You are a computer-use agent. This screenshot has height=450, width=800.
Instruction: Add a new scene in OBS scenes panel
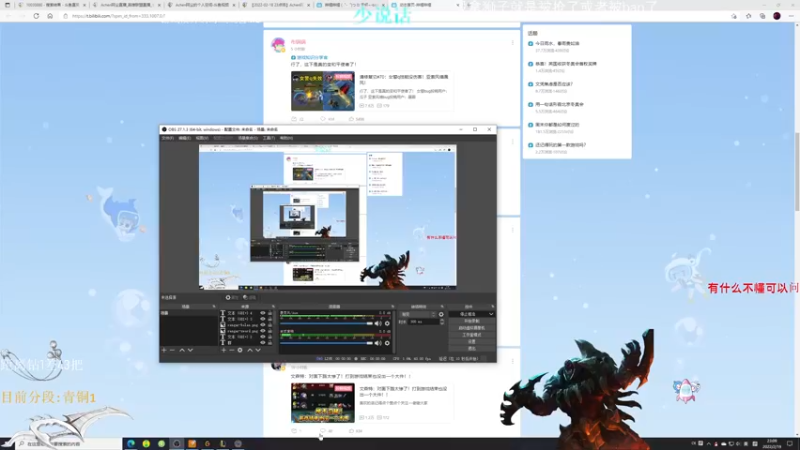click(x=164, y=350)
